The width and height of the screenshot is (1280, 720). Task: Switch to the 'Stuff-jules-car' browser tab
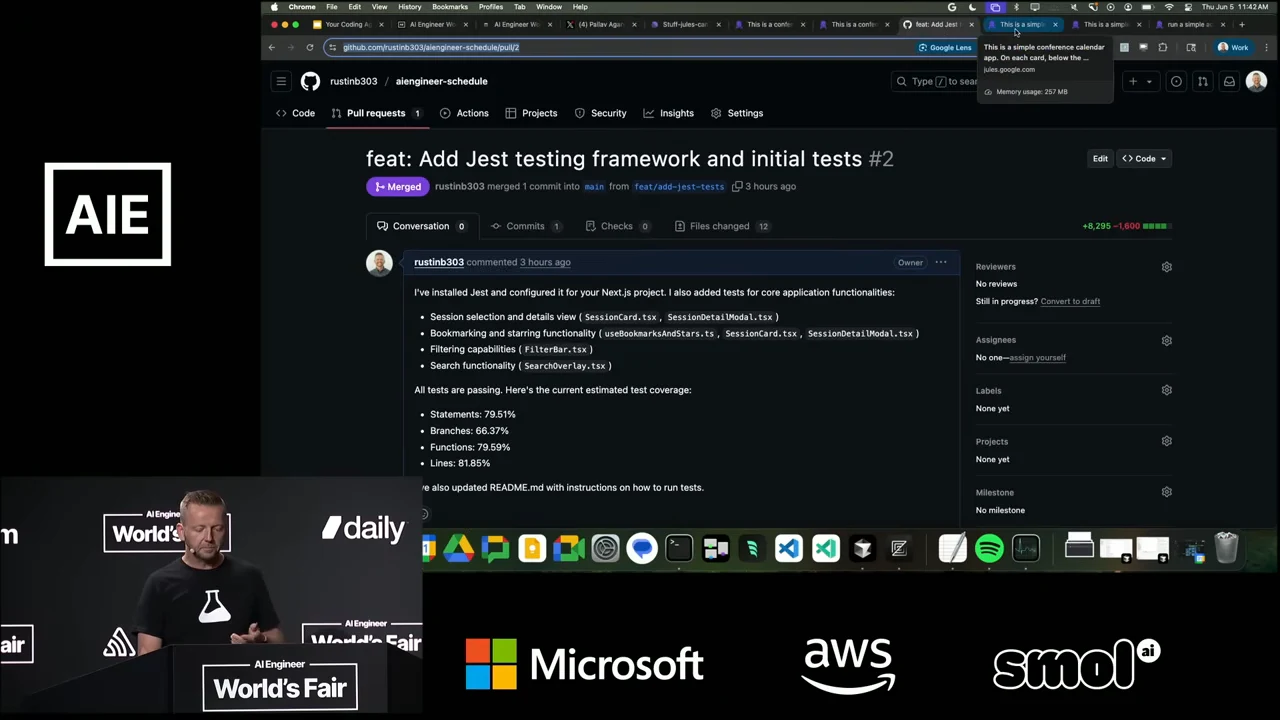pyautogui.click(x=686, y=24)
